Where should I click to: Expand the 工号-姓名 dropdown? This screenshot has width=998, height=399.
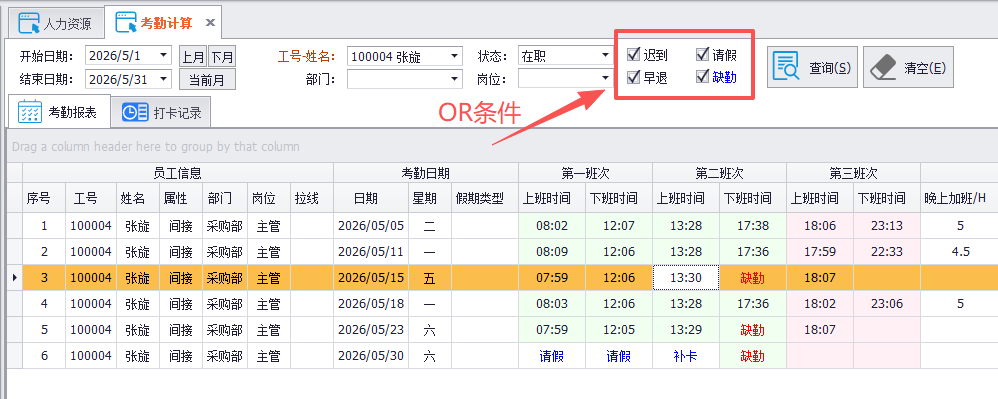(454, 56)
